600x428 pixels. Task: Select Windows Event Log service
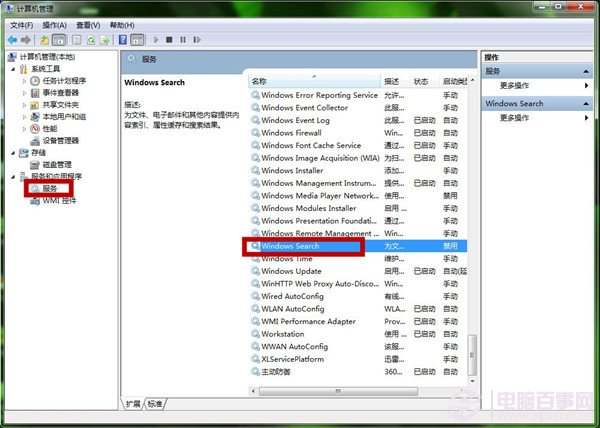[359, 120]
